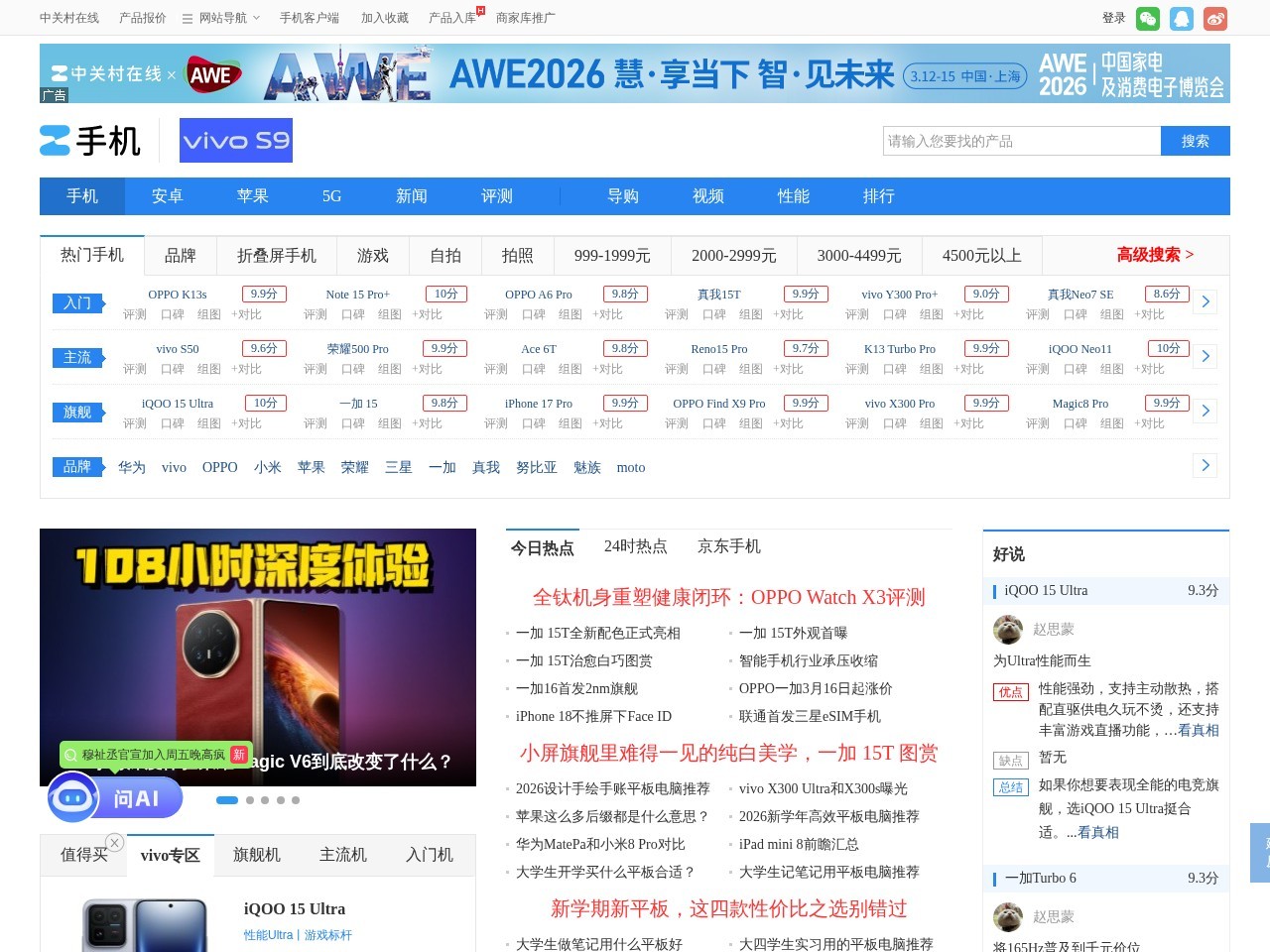Click the ZOL 手机 logo
Viewport: 1270px width, 952px height.
[89, 141]
